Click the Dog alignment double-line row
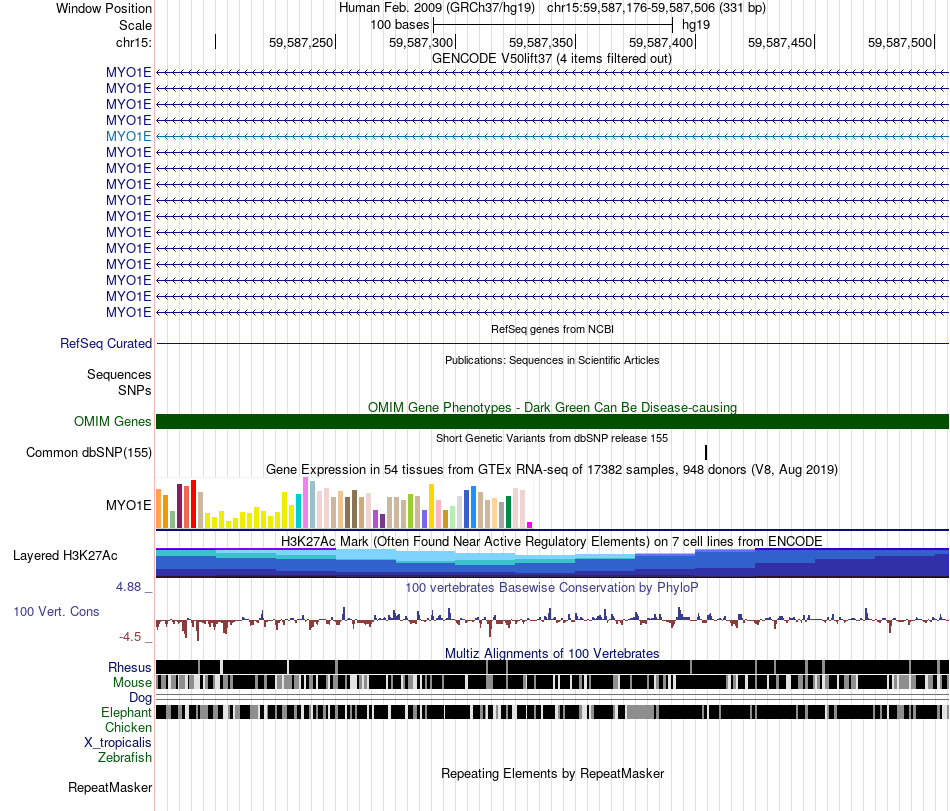This screenshot has height=811, width=950. click(552, 697)
